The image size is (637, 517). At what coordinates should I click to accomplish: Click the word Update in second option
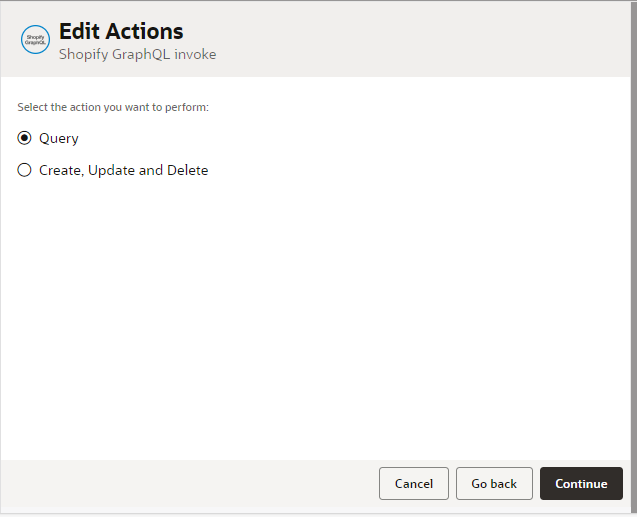click(111, 170)
